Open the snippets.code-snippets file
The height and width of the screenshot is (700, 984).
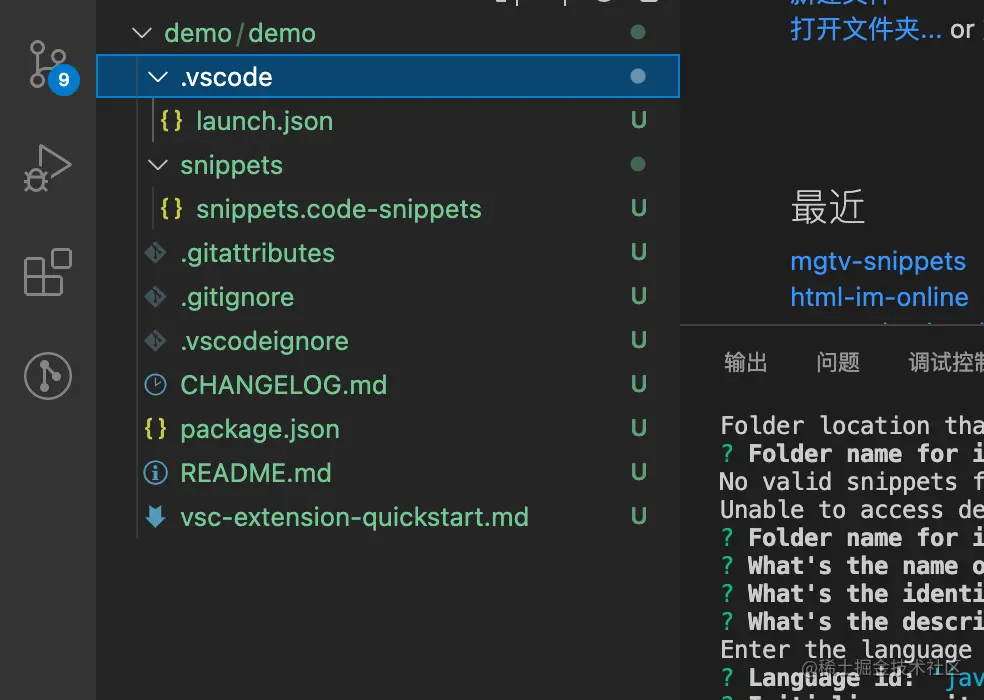(x=338, y=209)
